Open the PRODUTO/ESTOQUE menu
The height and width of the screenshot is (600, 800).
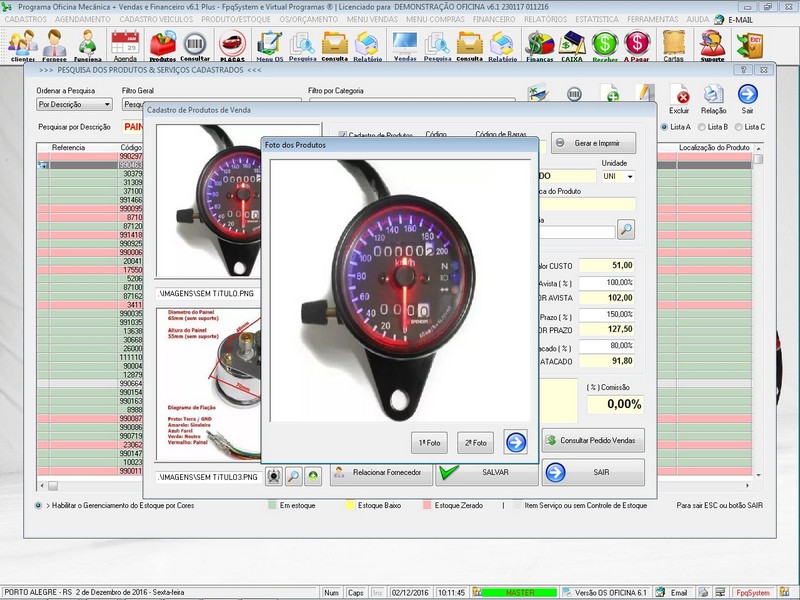click(236, 19)
